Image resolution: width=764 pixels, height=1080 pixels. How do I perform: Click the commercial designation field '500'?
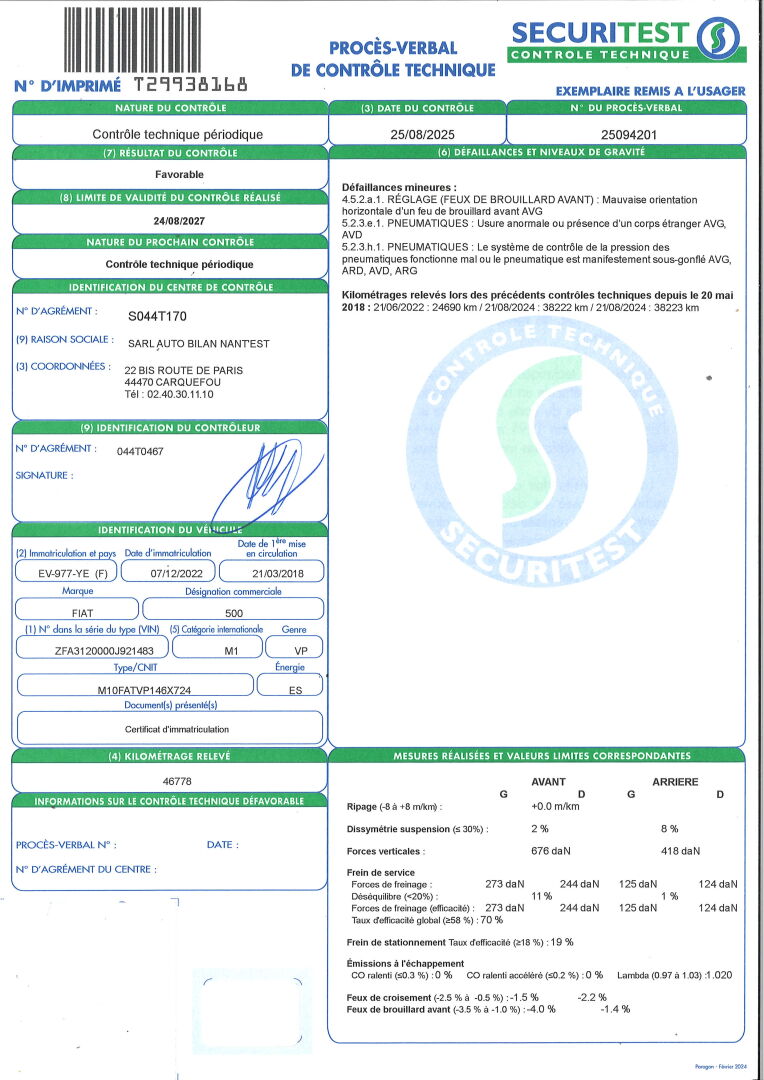(234, 610)
